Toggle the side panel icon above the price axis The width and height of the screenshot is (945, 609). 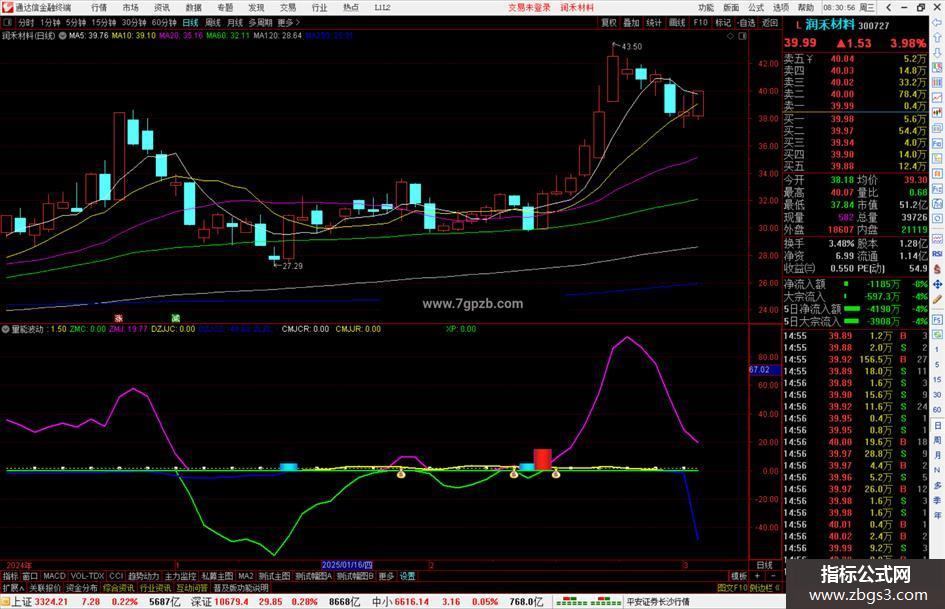point(742,36)
